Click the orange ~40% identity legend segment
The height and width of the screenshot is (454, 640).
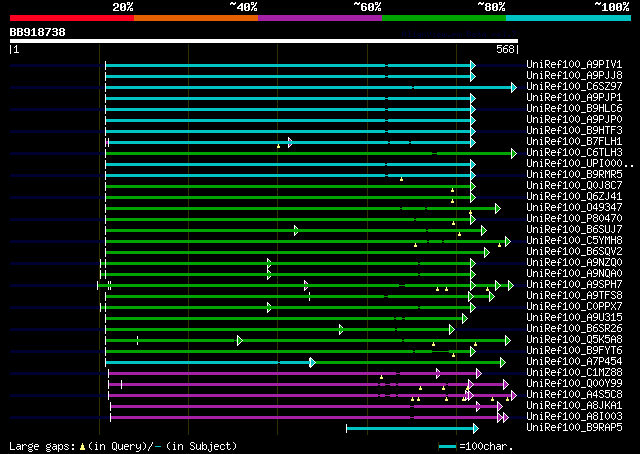pos(196,18)
